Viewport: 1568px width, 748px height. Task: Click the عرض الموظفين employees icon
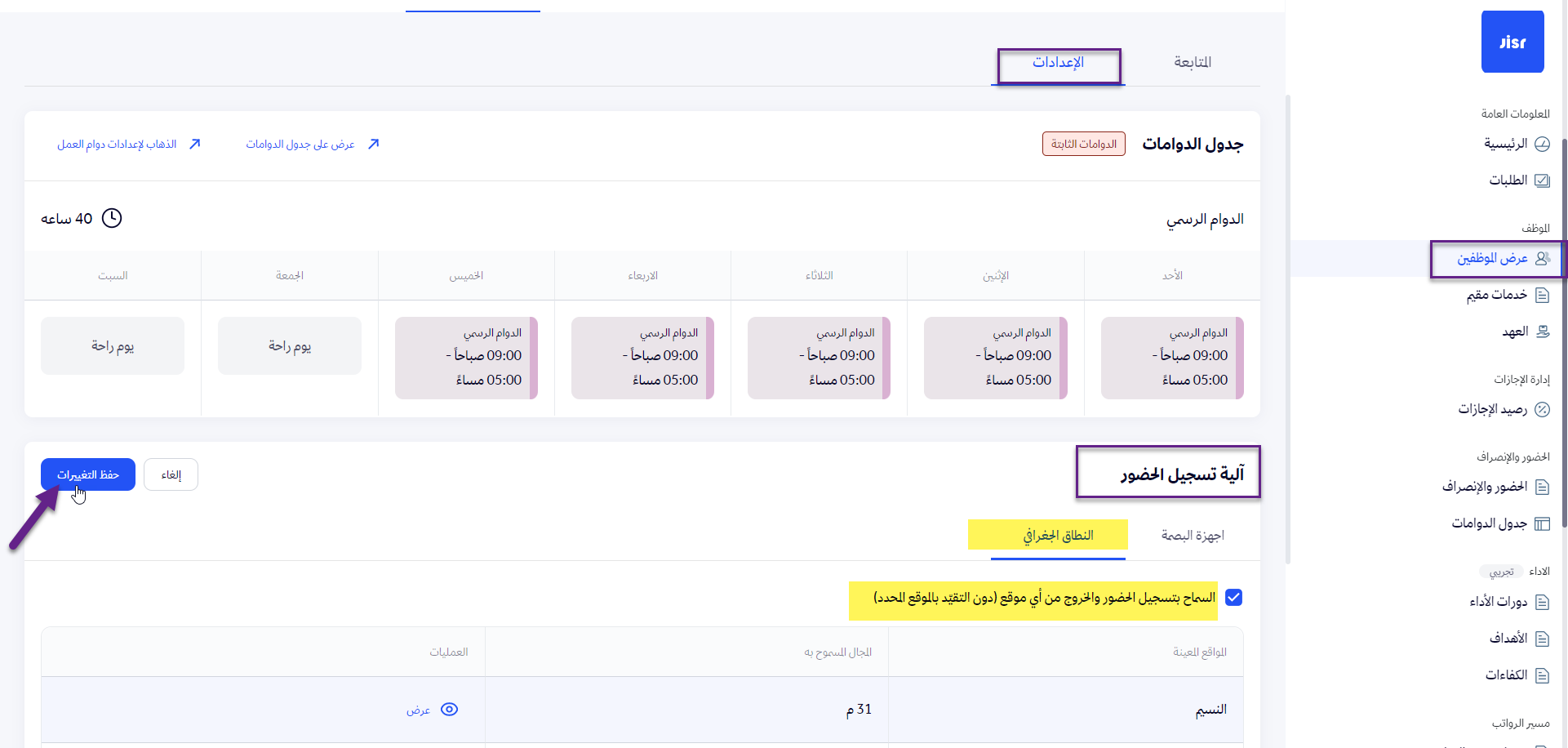click(1542, 259)
